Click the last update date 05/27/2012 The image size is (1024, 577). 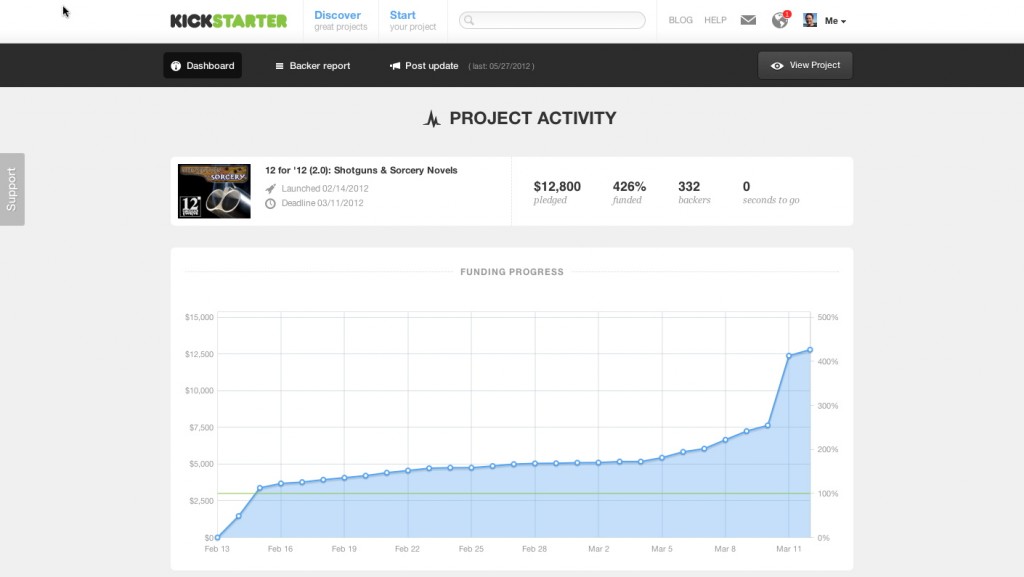coord(502,67)
